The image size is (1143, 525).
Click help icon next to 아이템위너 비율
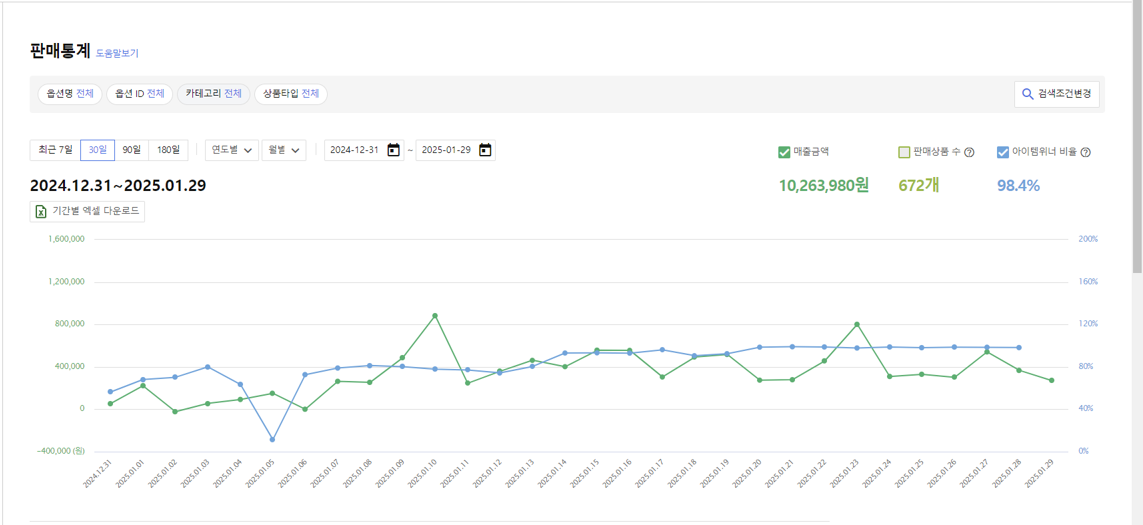pyautogui.click(x=1086, y=153)
